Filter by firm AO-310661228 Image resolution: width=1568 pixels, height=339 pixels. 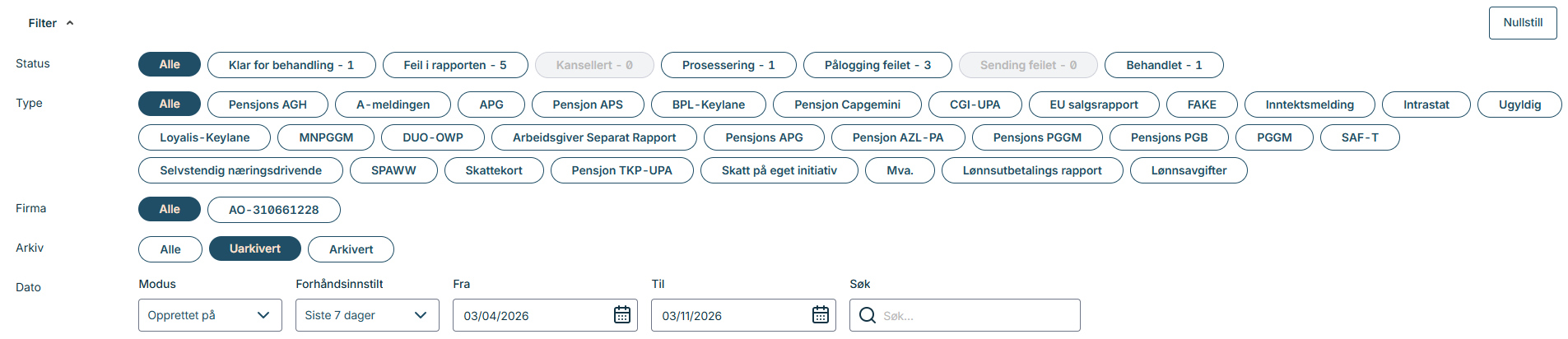point(274,210)
